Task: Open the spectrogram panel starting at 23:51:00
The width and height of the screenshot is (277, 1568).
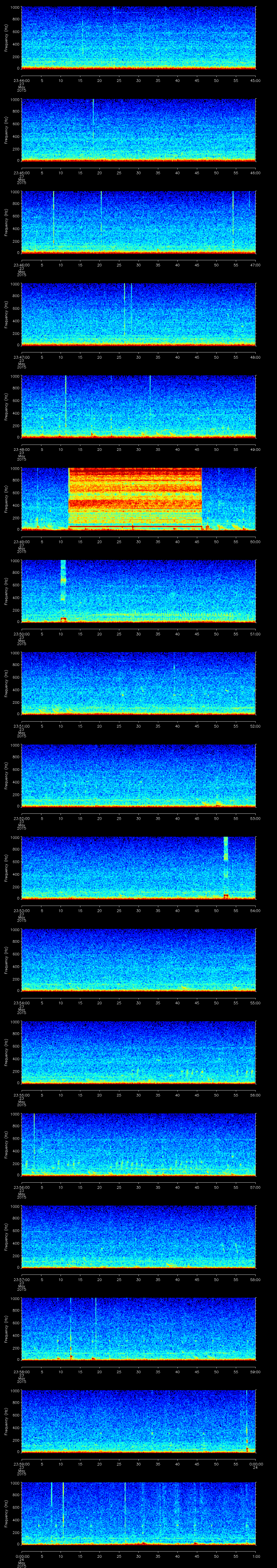Action: (x=139, y=683)
